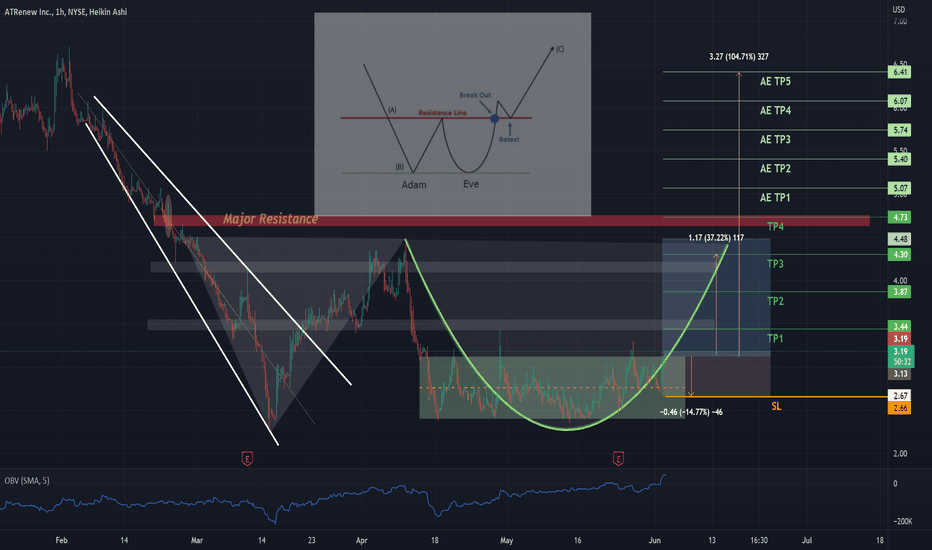This screenshot has height=550, width=932.
Task: Select the 4.30 price label
Action: pos(899,254)
